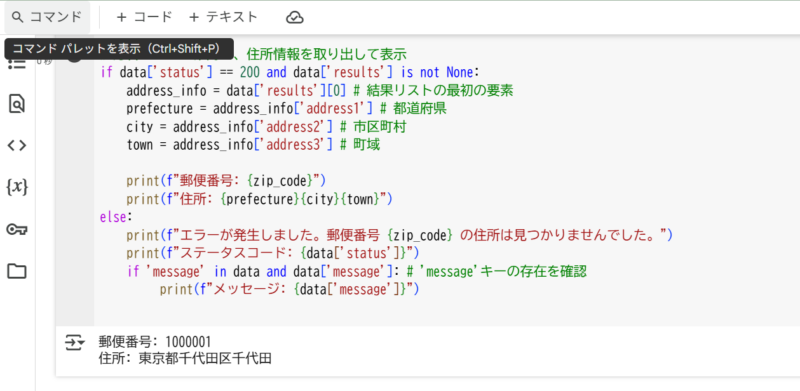Open the Files folder panel
Viewport: 800px width, 391px height.
pos(17,271)
